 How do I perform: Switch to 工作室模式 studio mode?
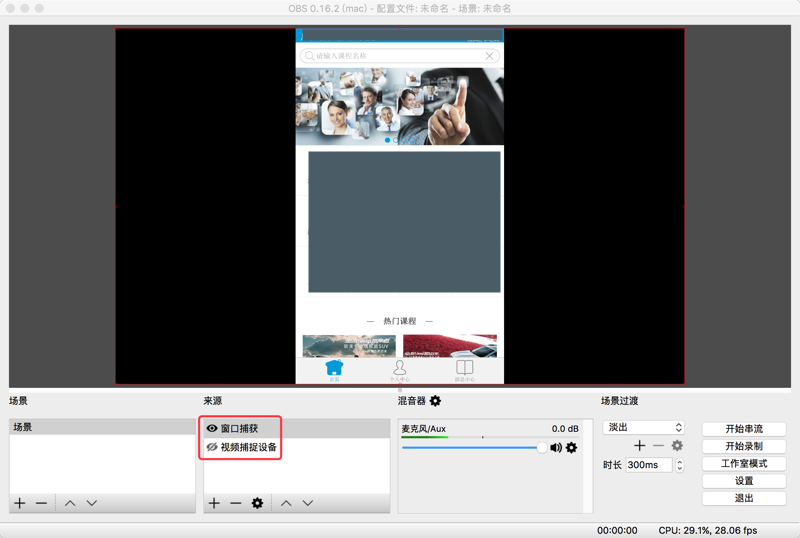point(744,463)
